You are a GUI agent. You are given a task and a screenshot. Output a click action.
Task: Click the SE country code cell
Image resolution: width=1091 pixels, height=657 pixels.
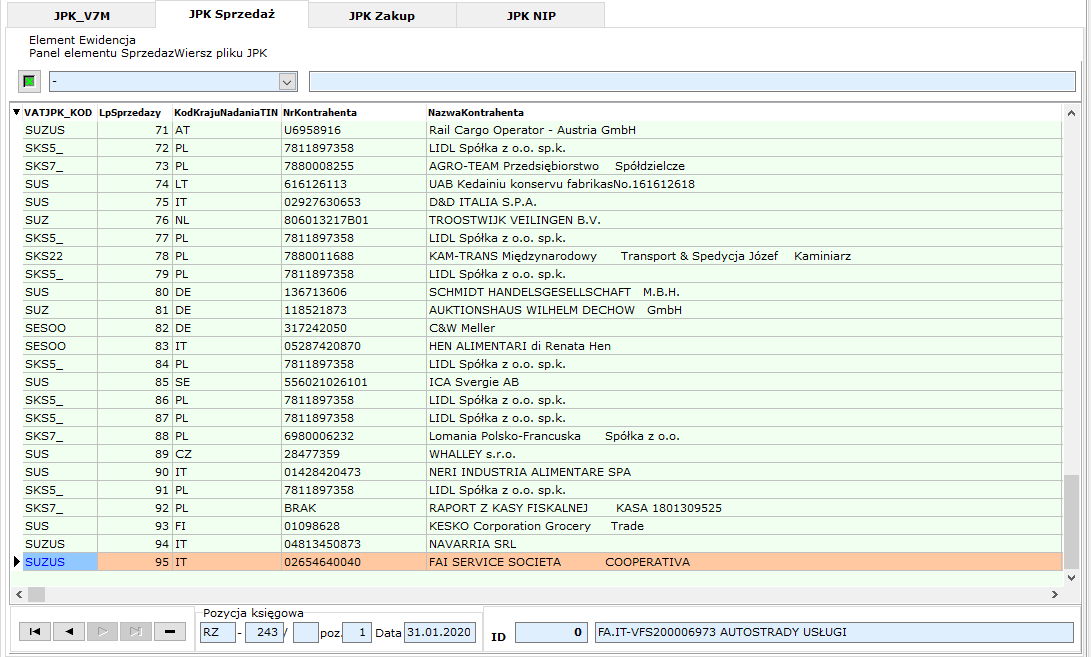click(227, 382)
